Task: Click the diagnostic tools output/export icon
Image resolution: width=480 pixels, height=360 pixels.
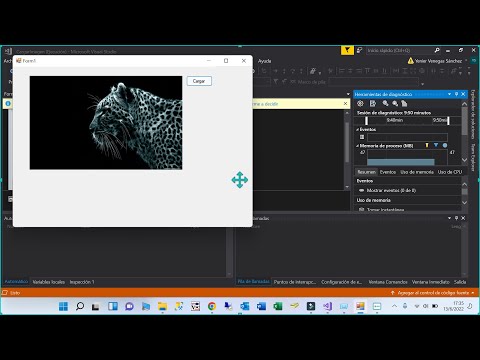Action: 373,104
